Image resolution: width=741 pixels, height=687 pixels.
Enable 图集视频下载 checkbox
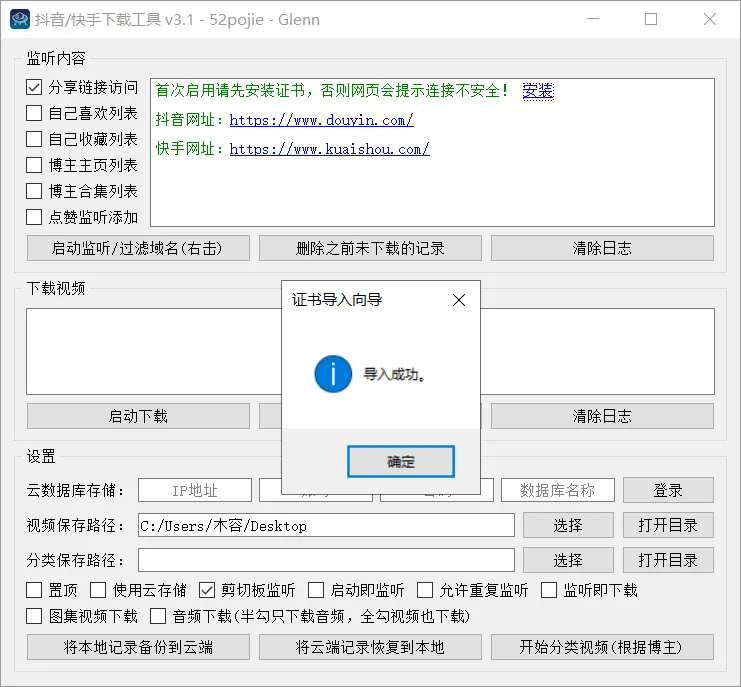click(x=34, y=616)
